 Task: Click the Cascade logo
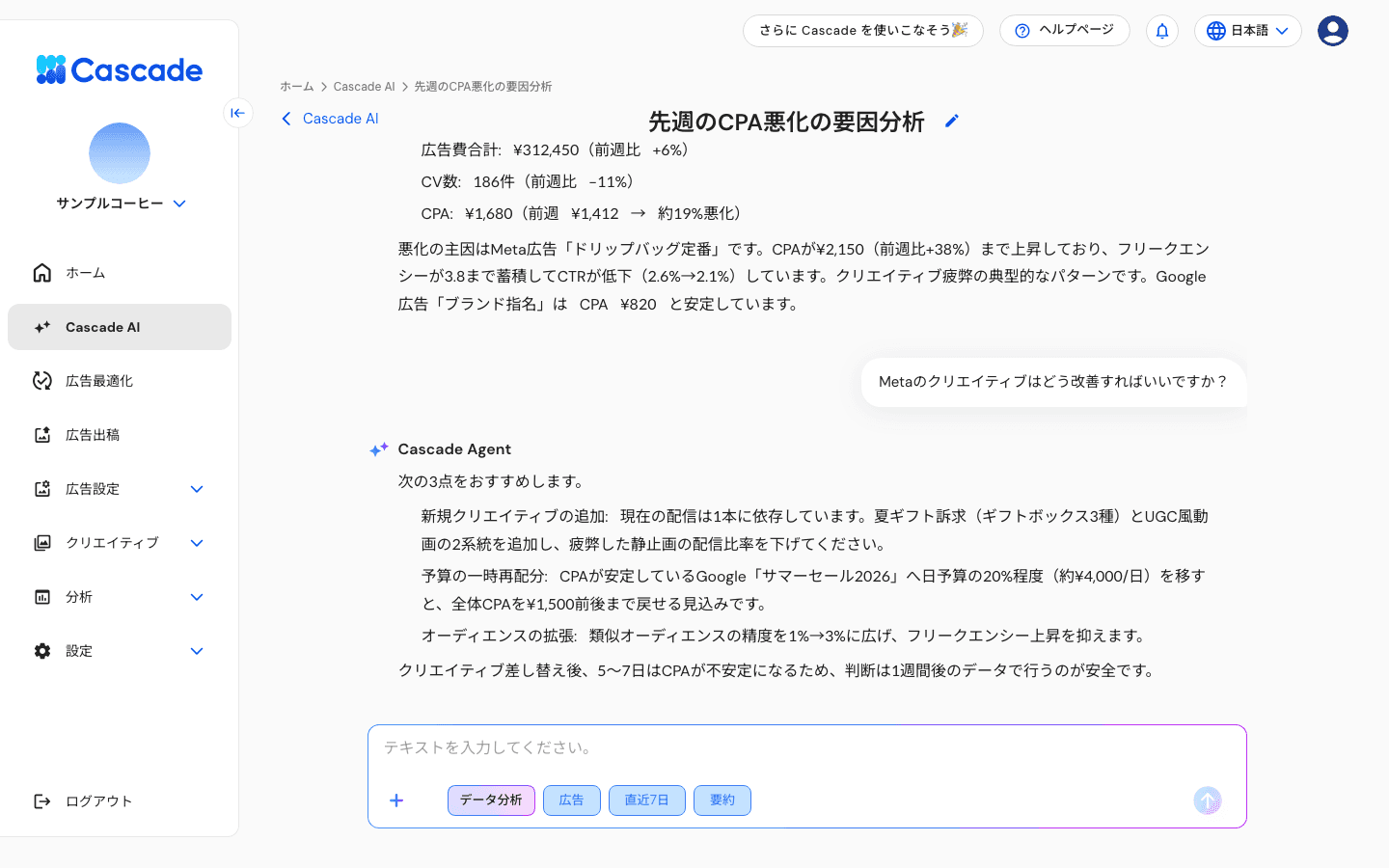point(120,69)
